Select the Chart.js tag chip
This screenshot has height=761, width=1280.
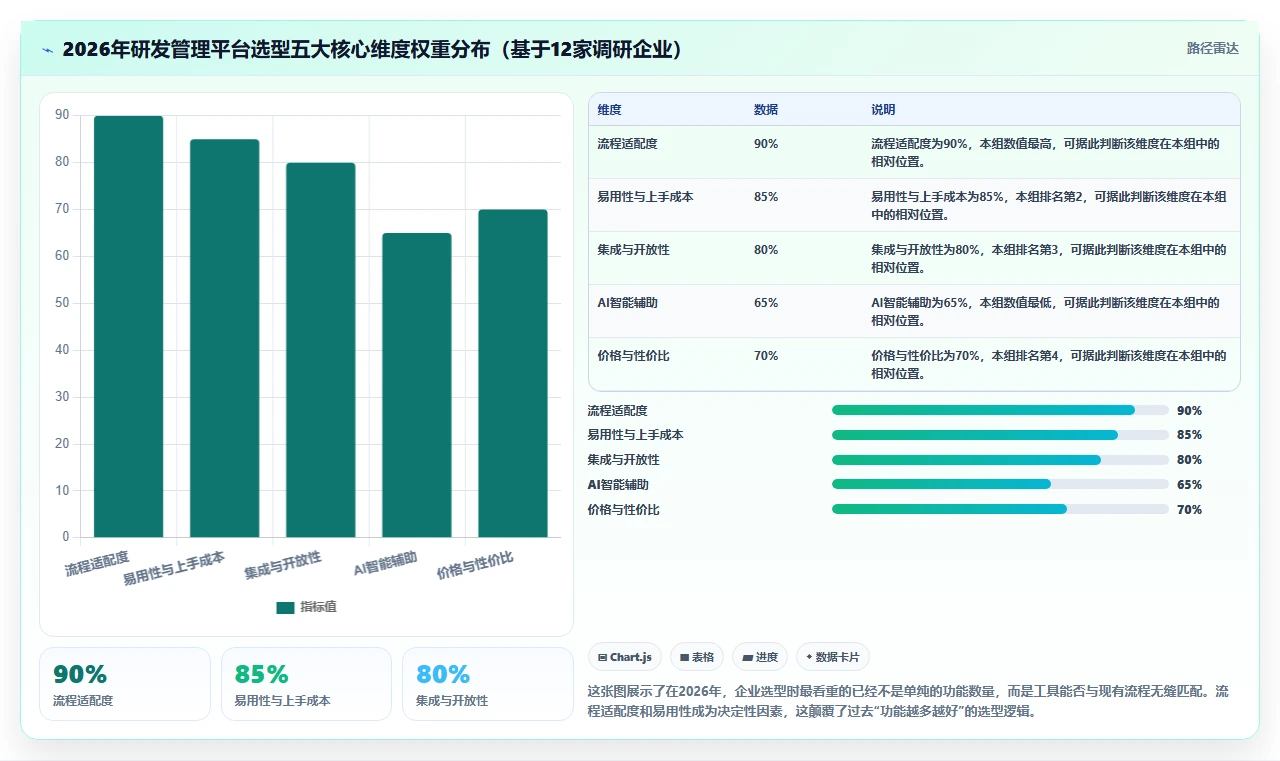click(x=625, y=657)
